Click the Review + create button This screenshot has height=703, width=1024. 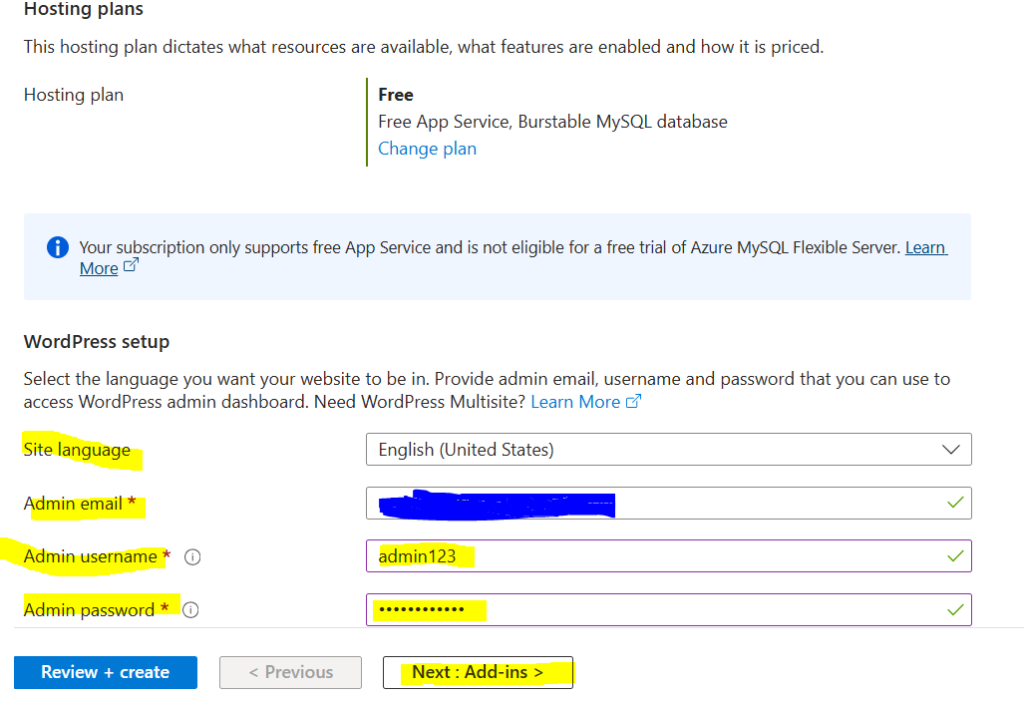[x=105, y=672]
